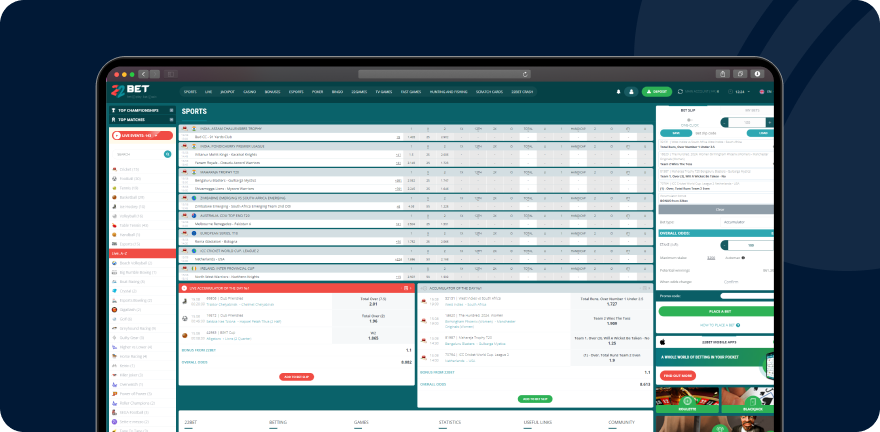Open the Scratch Cards menu item
The image size is (880, 432).
click(x=489, y=91)
